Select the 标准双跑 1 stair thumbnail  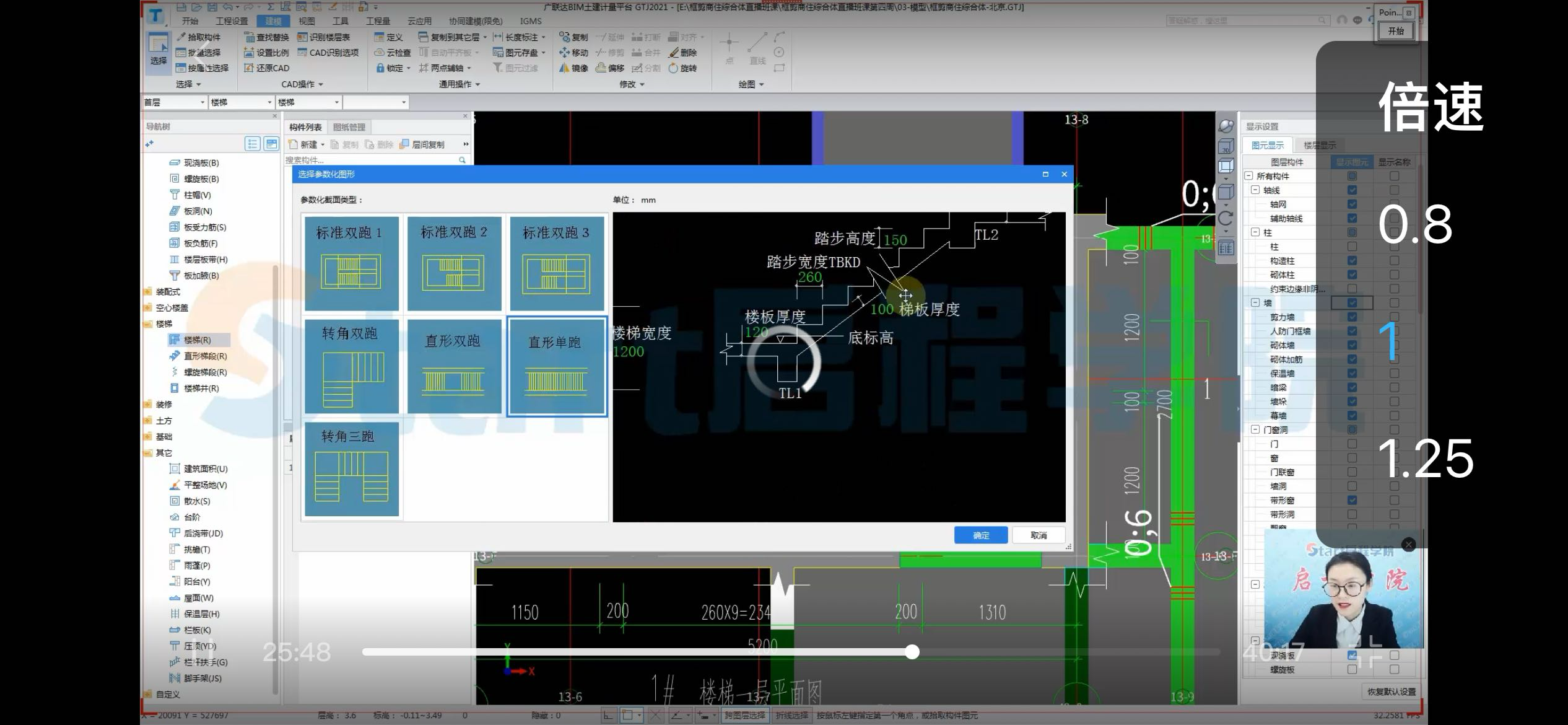click(351, 263)
